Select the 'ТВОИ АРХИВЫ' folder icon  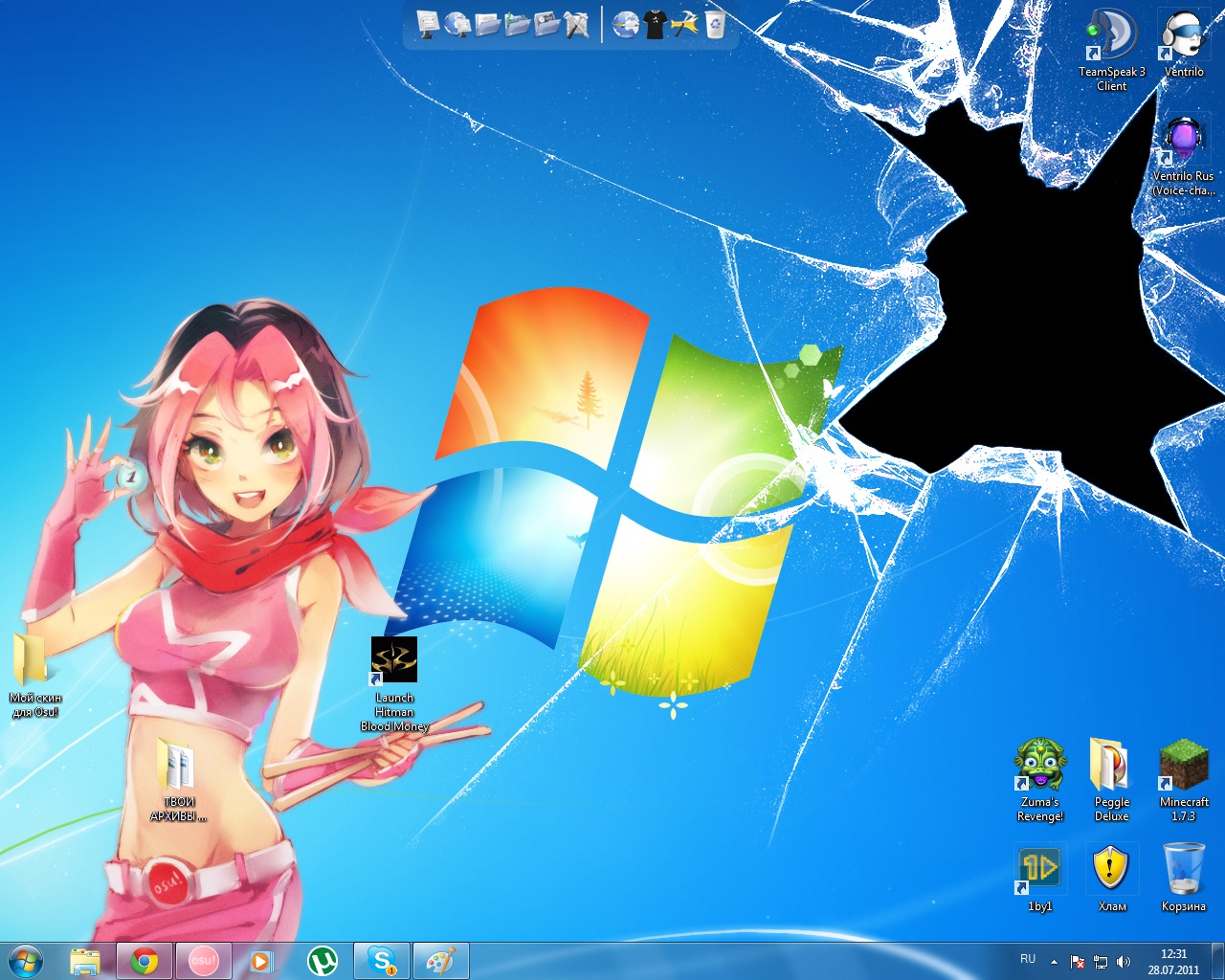coord(179,780)
